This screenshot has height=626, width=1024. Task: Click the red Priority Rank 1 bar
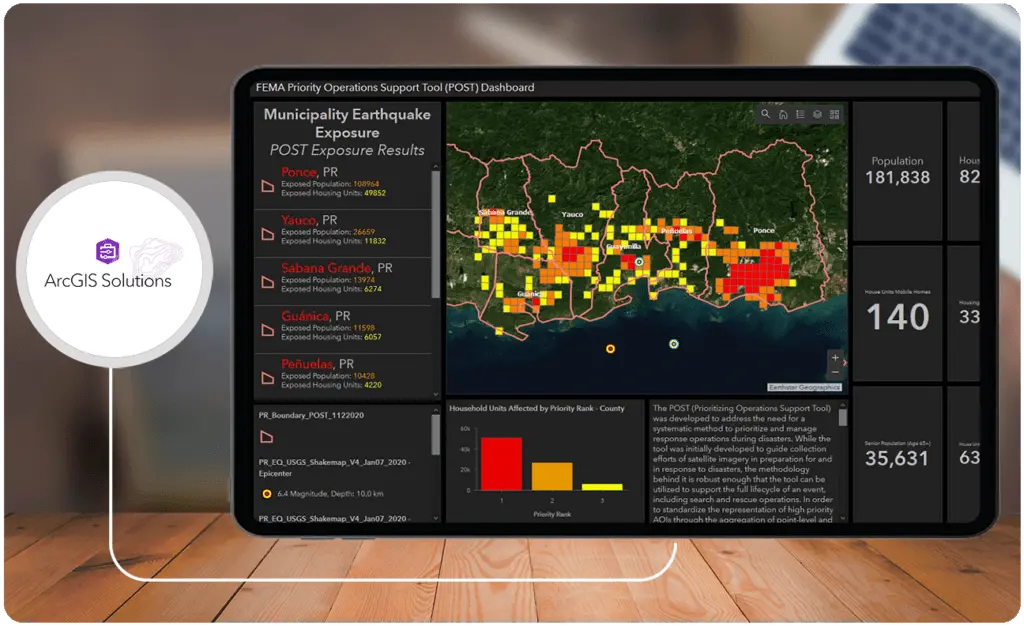click(x=502, y=463)
